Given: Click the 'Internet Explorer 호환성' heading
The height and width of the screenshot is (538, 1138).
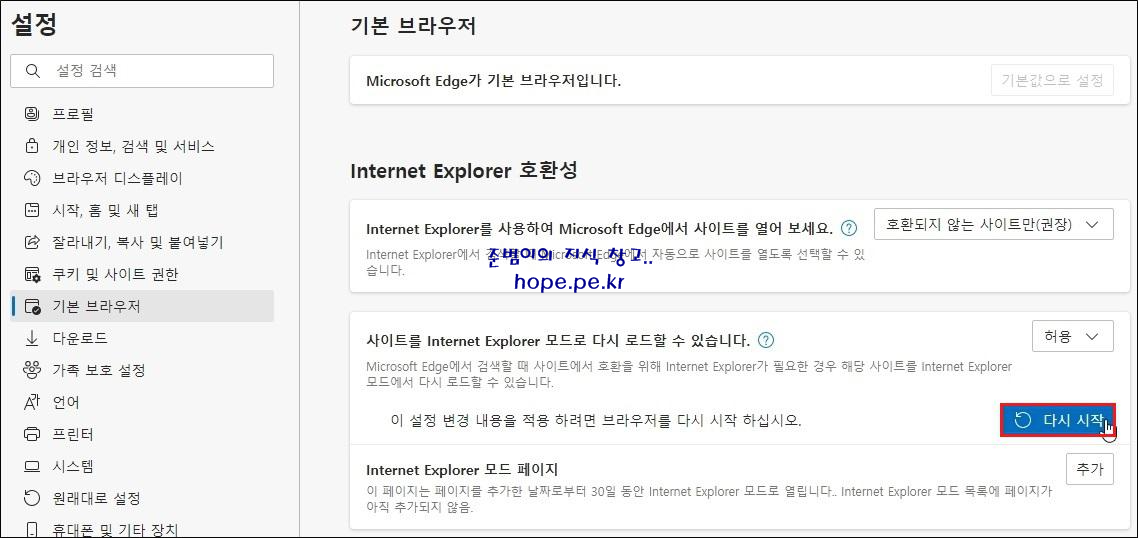Looking at the screenshot, I should point(464,171).
